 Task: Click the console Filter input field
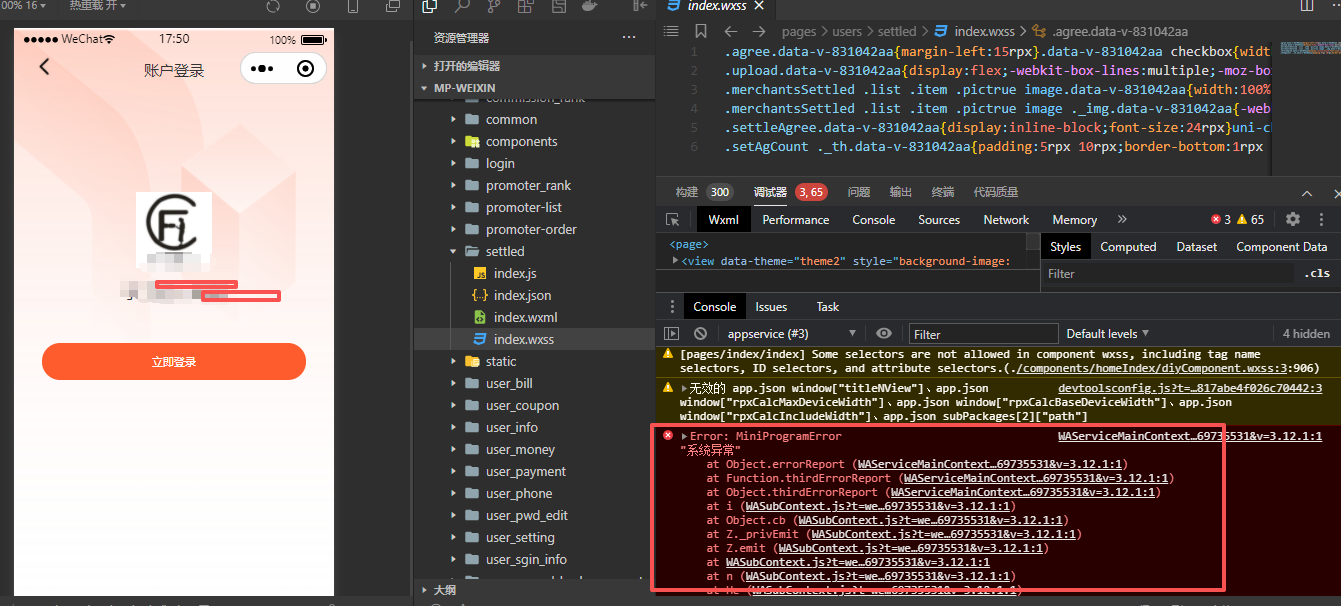click(982, 334)
